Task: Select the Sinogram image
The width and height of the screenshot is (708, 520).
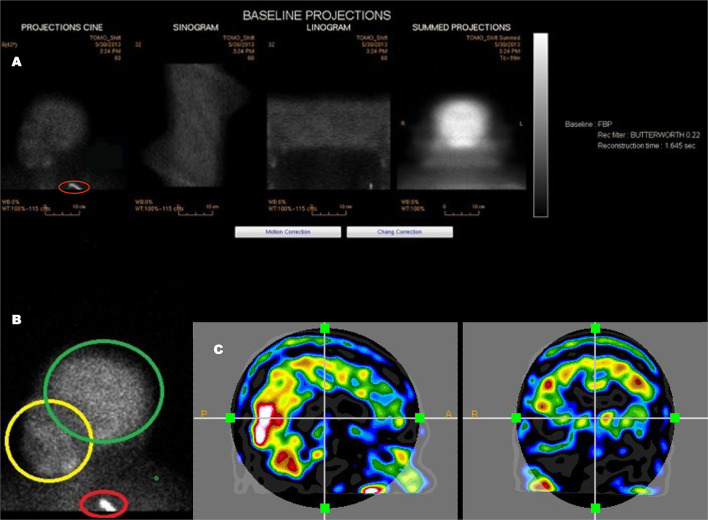Action: click(195, 125)
